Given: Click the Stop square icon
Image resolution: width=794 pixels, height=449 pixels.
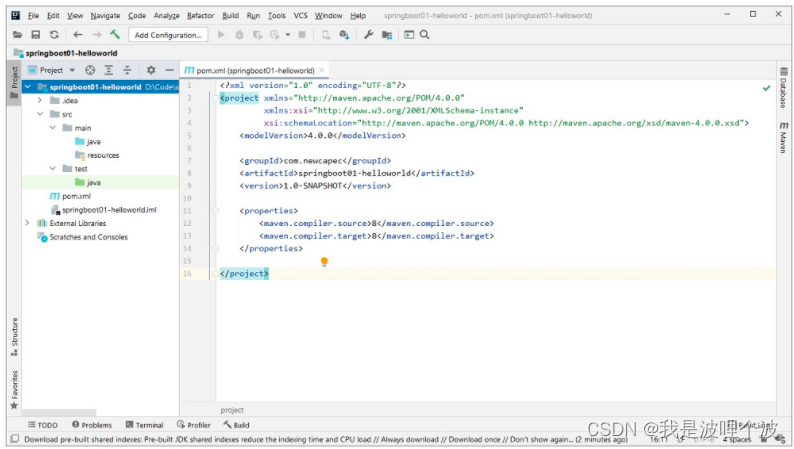Looking at the screenshot, I should pyautogui.click(x=302, y=35).
